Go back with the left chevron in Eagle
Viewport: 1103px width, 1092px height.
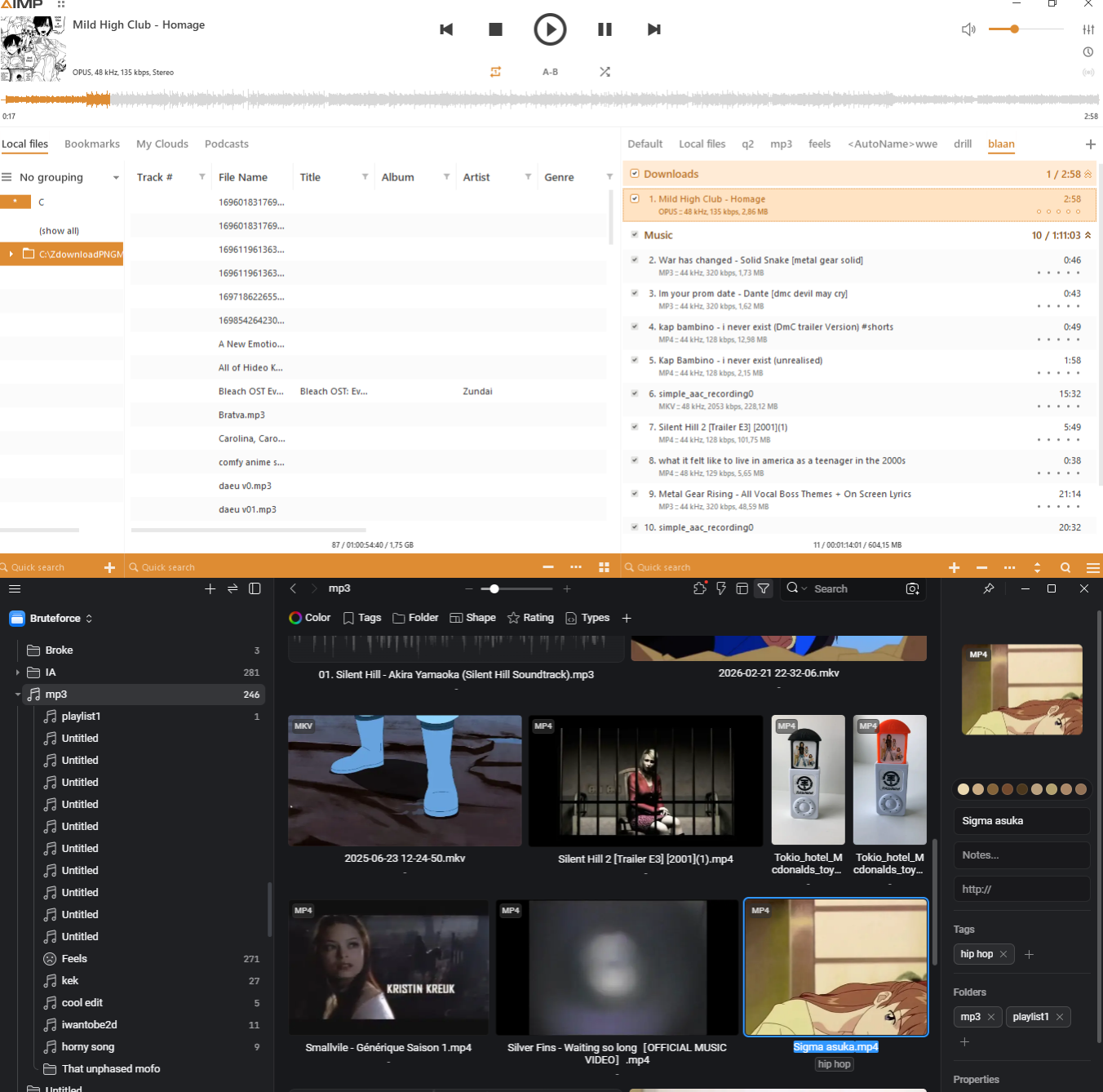point(293,588)
